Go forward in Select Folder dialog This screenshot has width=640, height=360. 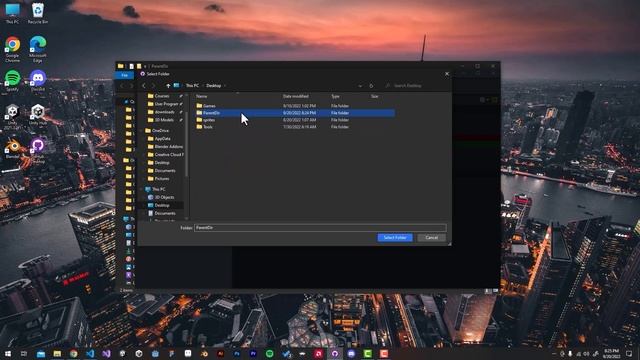click(x=153, y=86)
